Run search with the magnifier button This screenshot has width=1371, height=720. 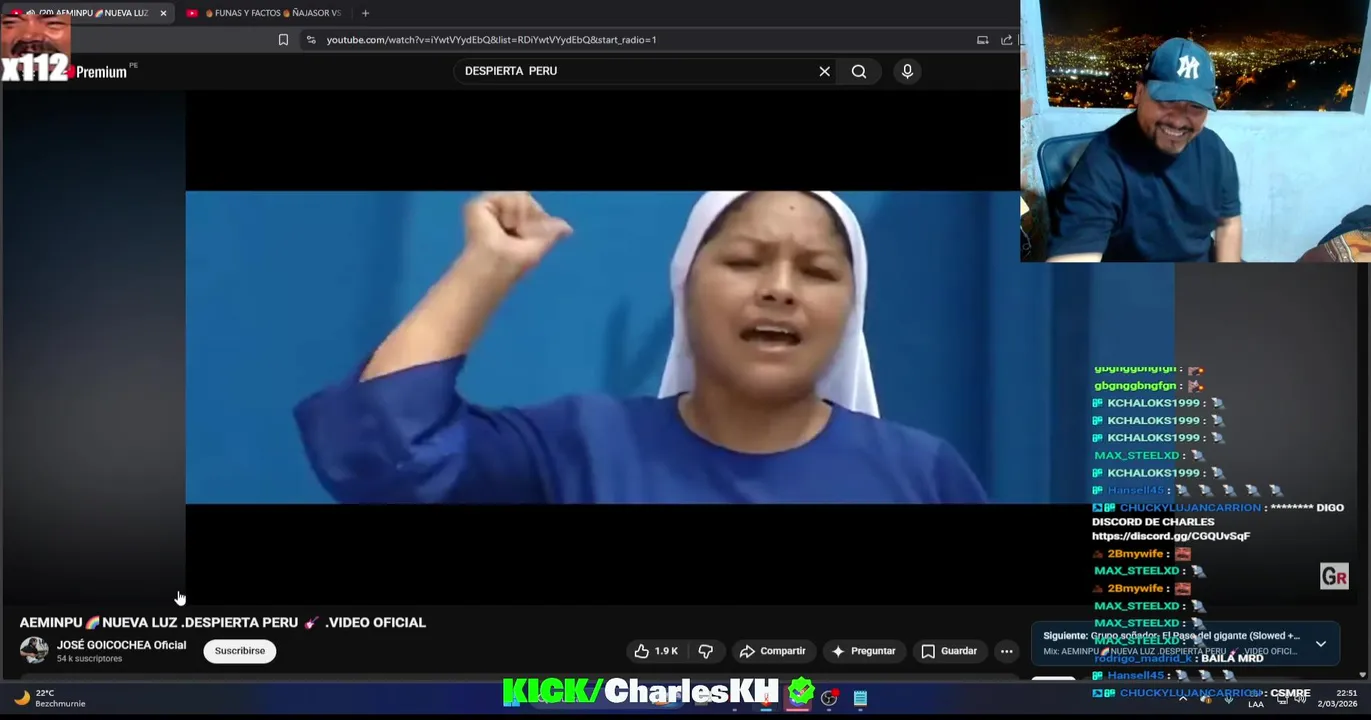coord(859,71)
